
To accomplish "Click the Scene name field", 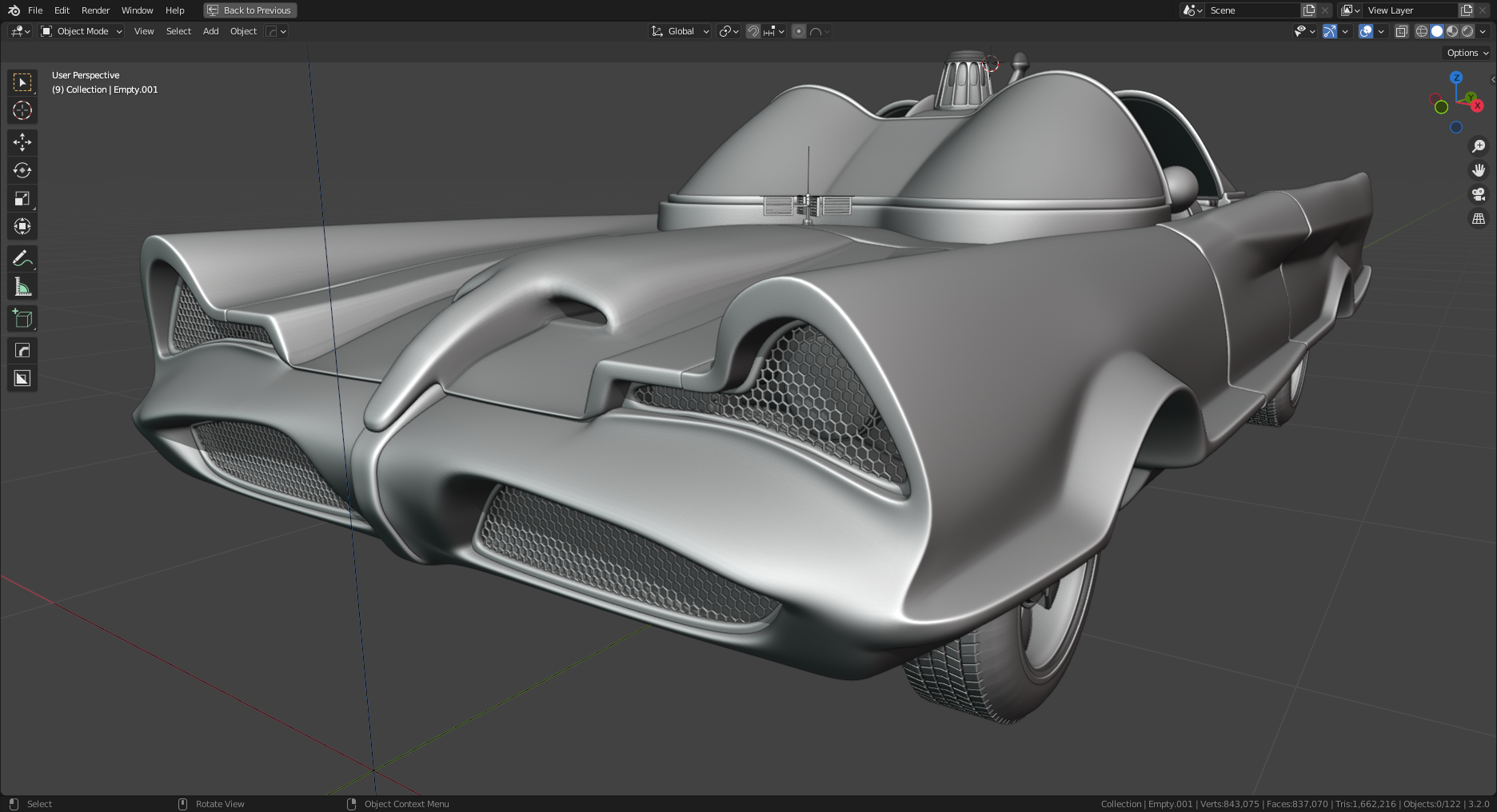I will pos(1253,10).
